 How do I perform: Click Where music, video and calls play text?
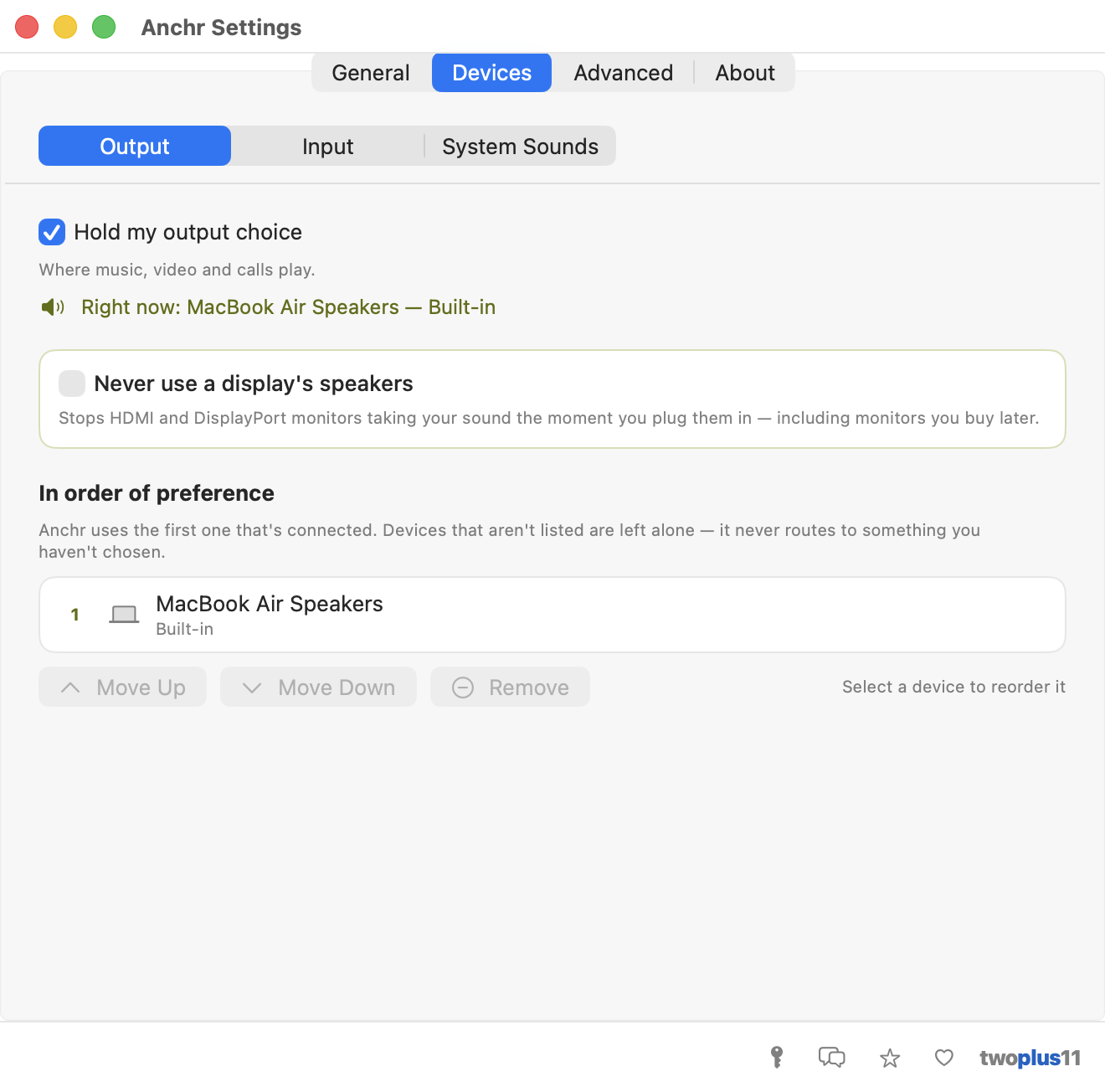[x=177, y=270]
